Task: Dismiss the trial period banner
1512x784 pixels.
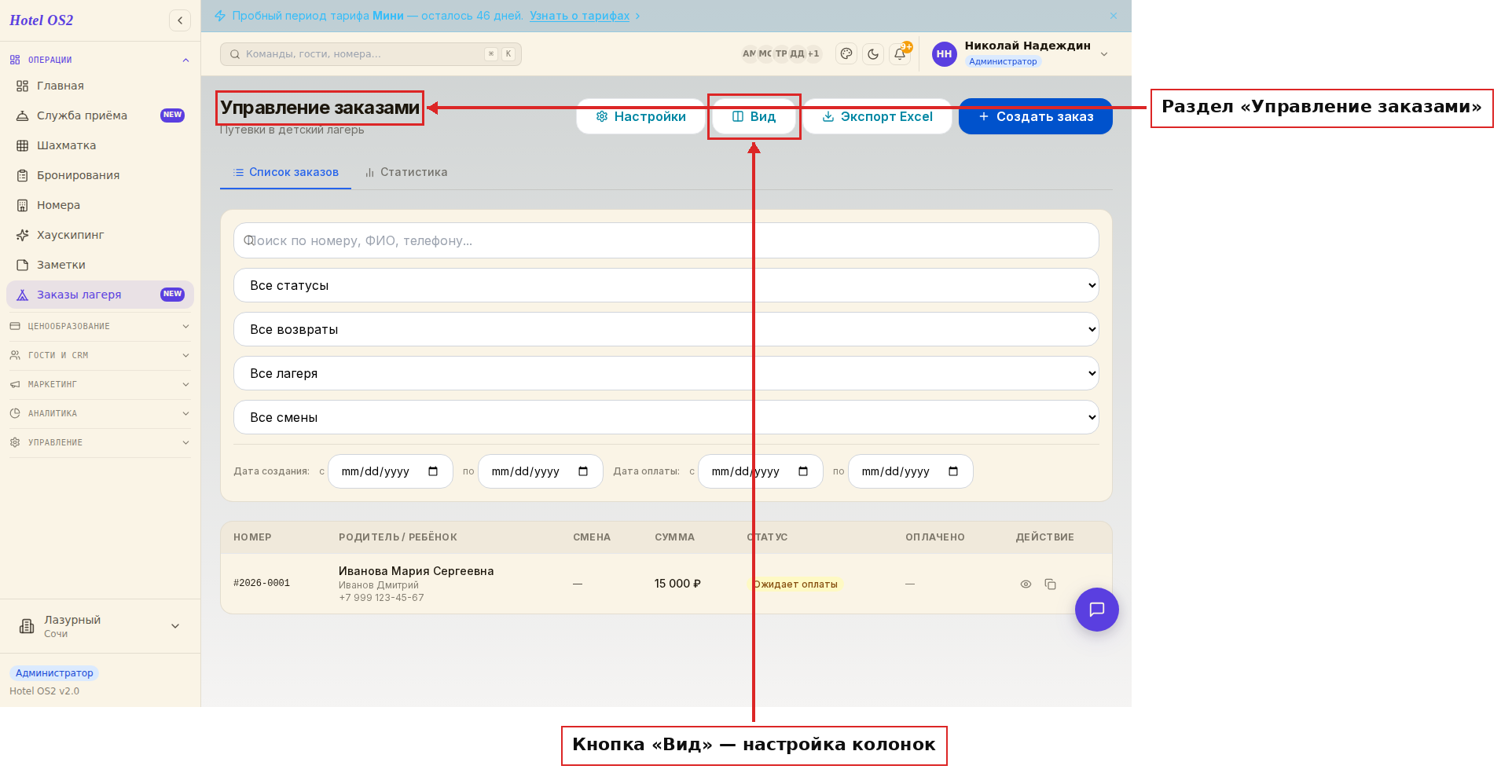Action: coord(1113,16)
